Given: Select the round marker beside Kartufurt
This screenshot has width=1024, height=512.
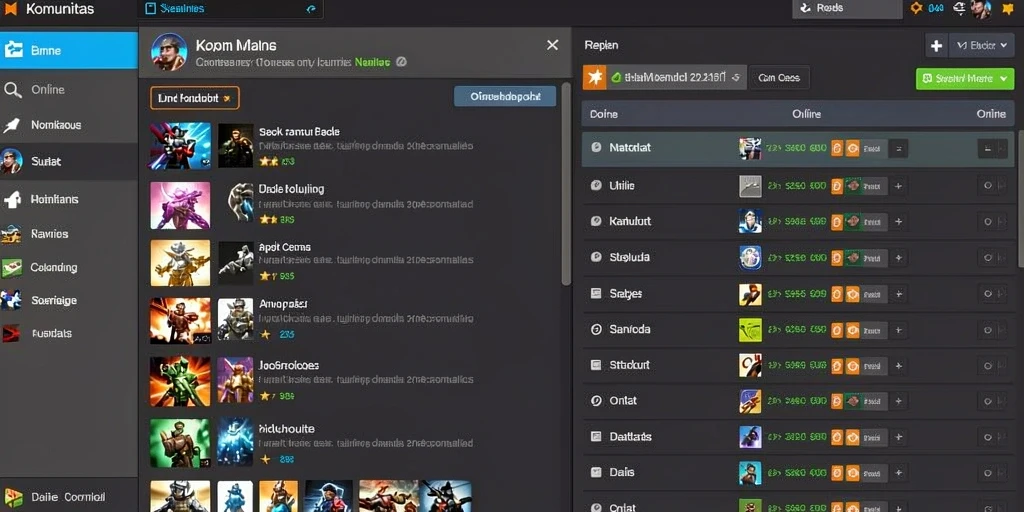Looking at the screenshot, I should coord(596,221).
